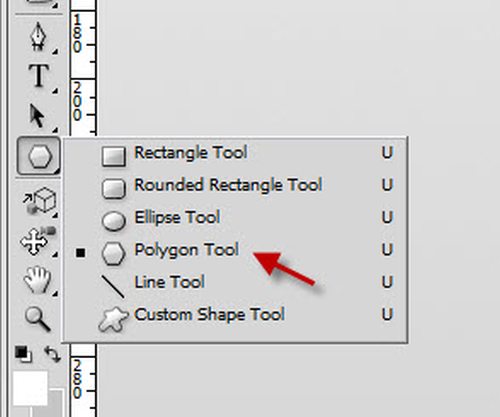Image resolution: width=500 pixels, height=417 pixels.
Task: Select the Hand tool
Action: coord(37,279)
